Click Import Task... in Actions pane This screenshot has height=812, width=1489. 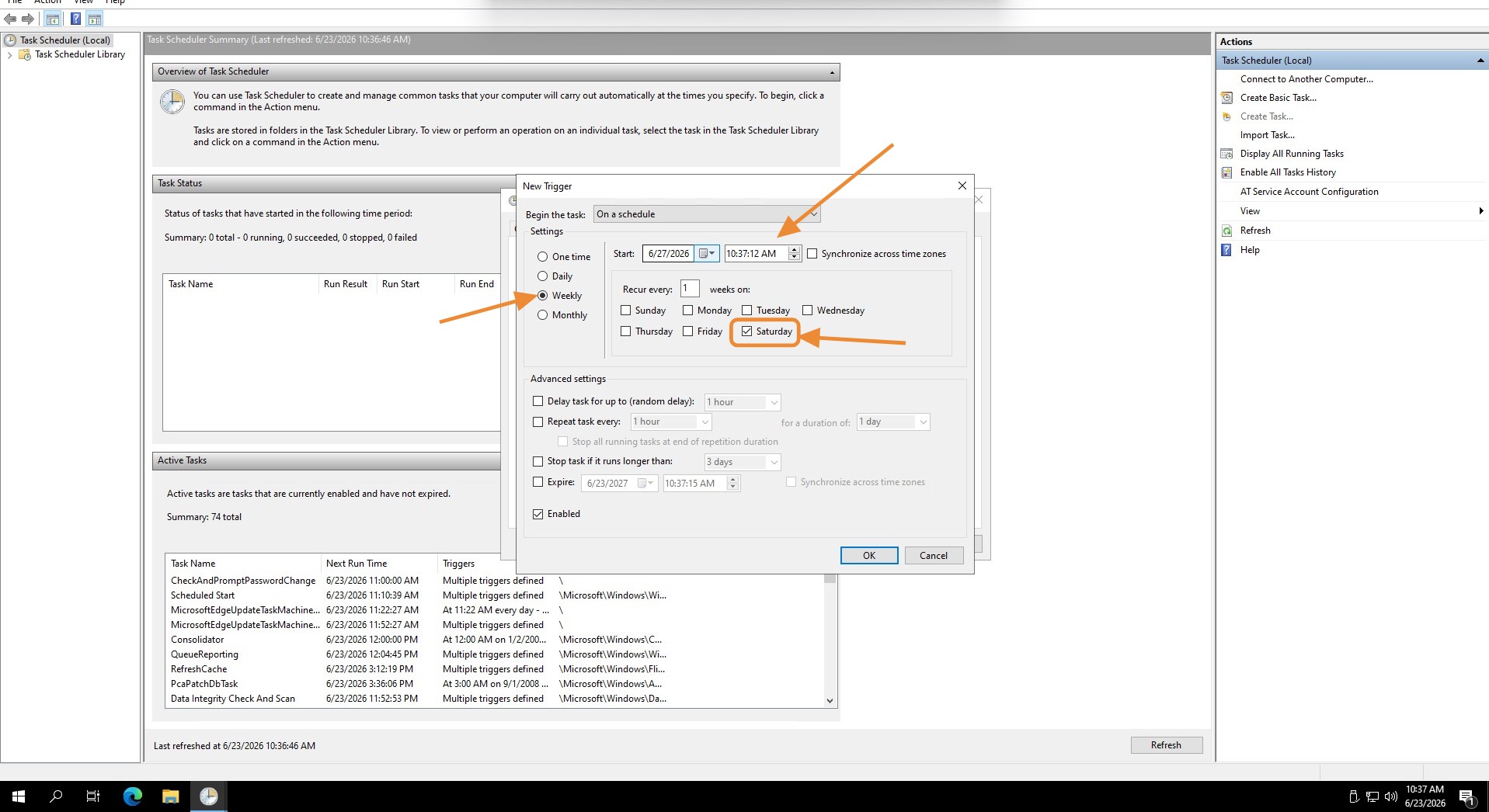(x=1267, y=135)
